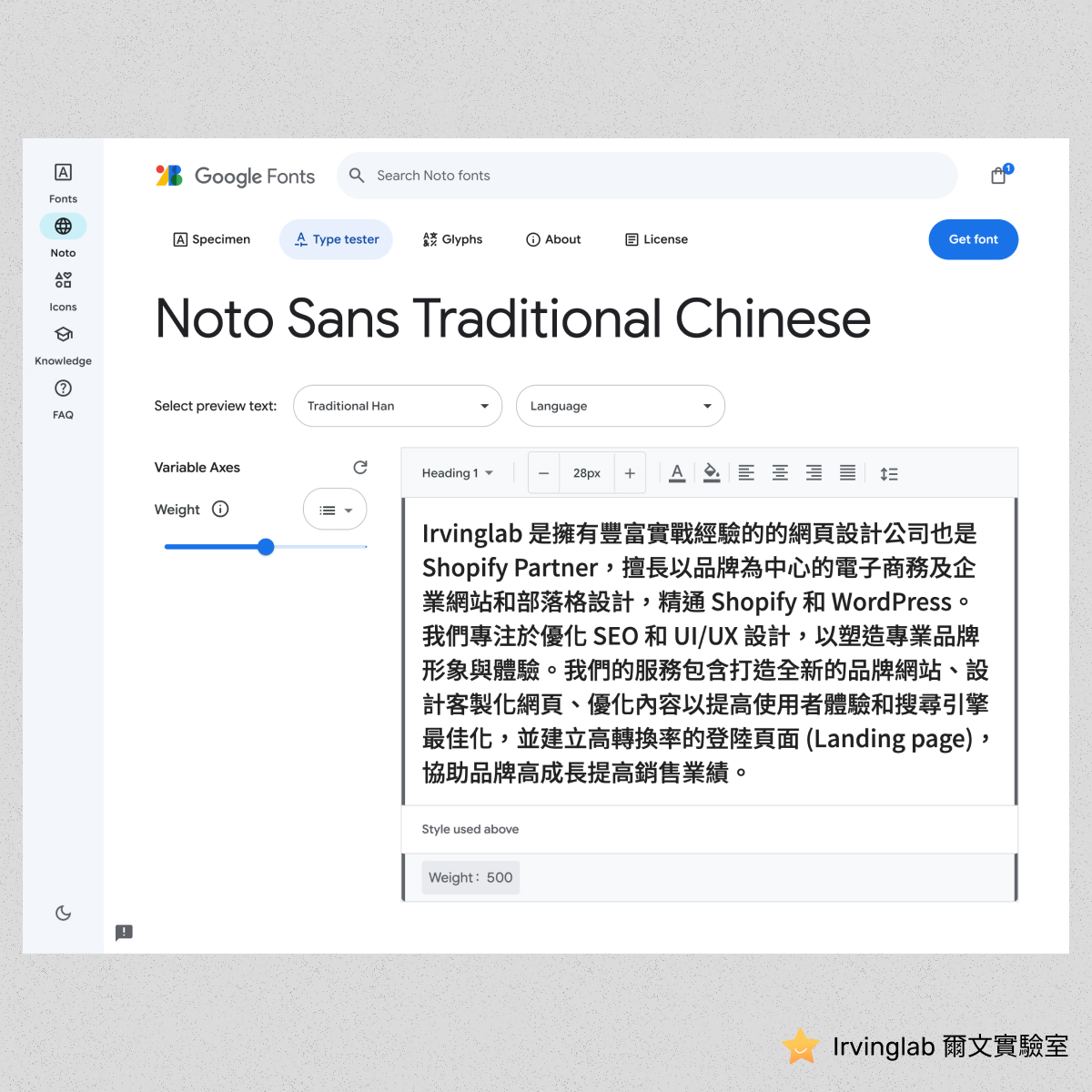Decrease font size with minus button
The image size is (1092, 1092).
click(x=543, y=473)
